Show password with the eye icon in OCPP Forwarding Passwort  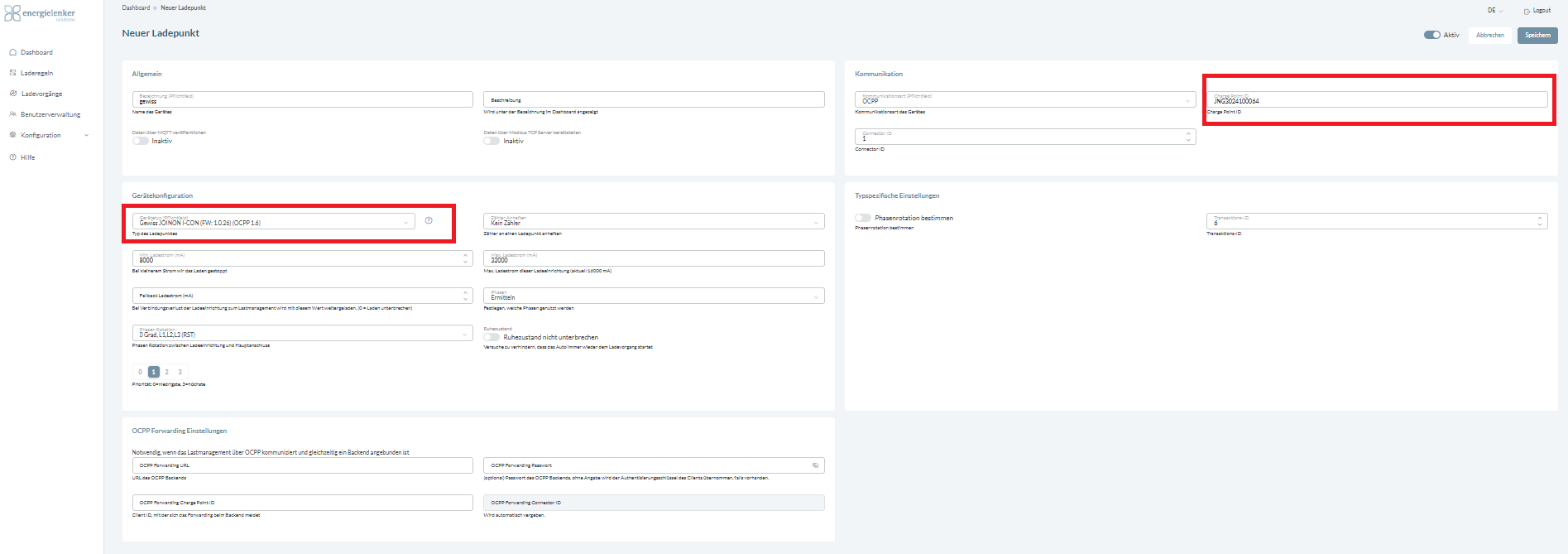coord(815,465)
